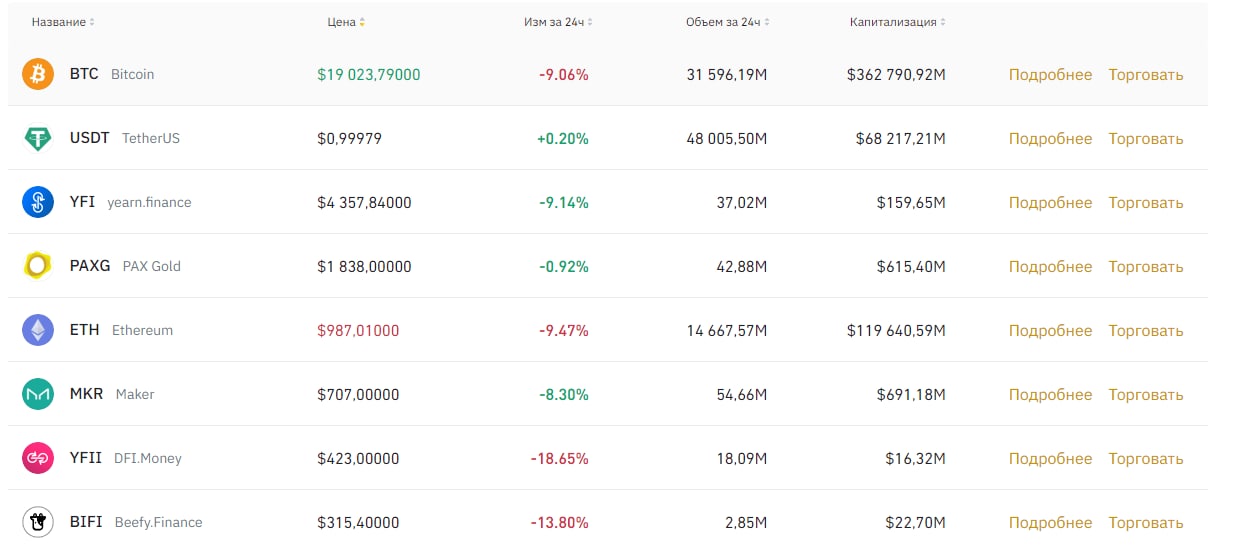Sort by Объем за 24ч column
Viewport: 1252px width, 549px height.
click(x=728, y=22)
